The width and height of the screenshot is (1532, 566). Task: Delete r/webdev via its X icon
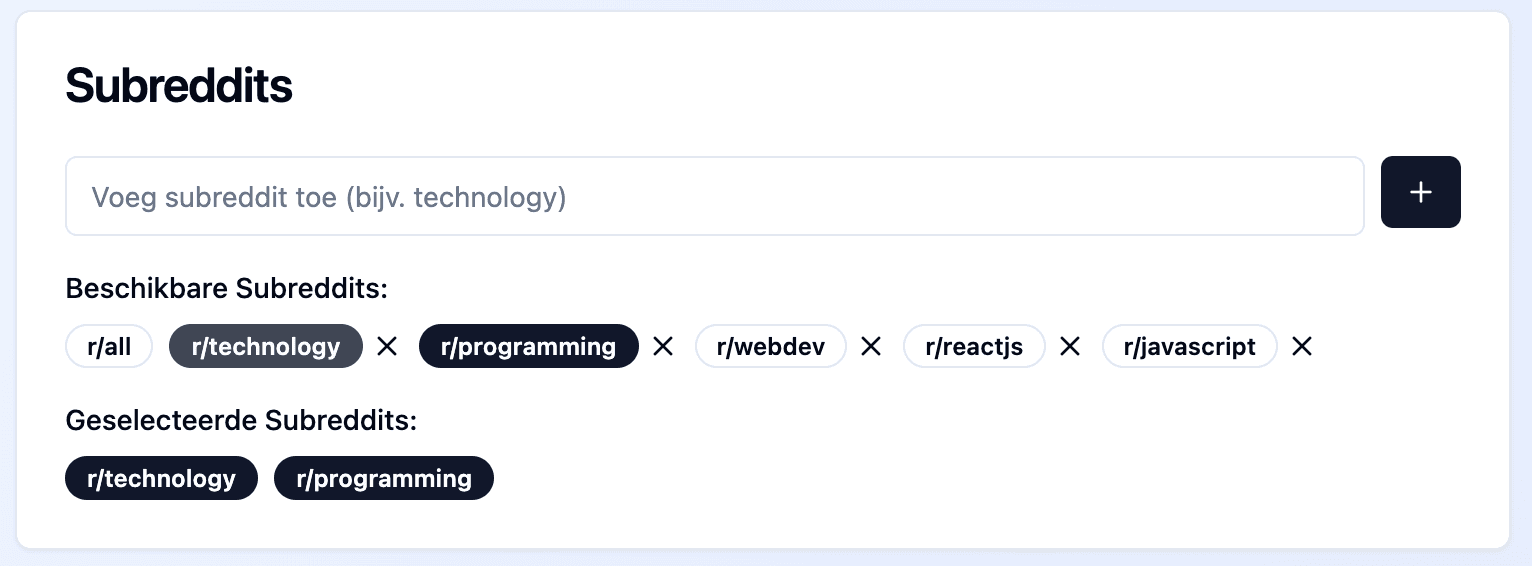[x=871, y=347]
